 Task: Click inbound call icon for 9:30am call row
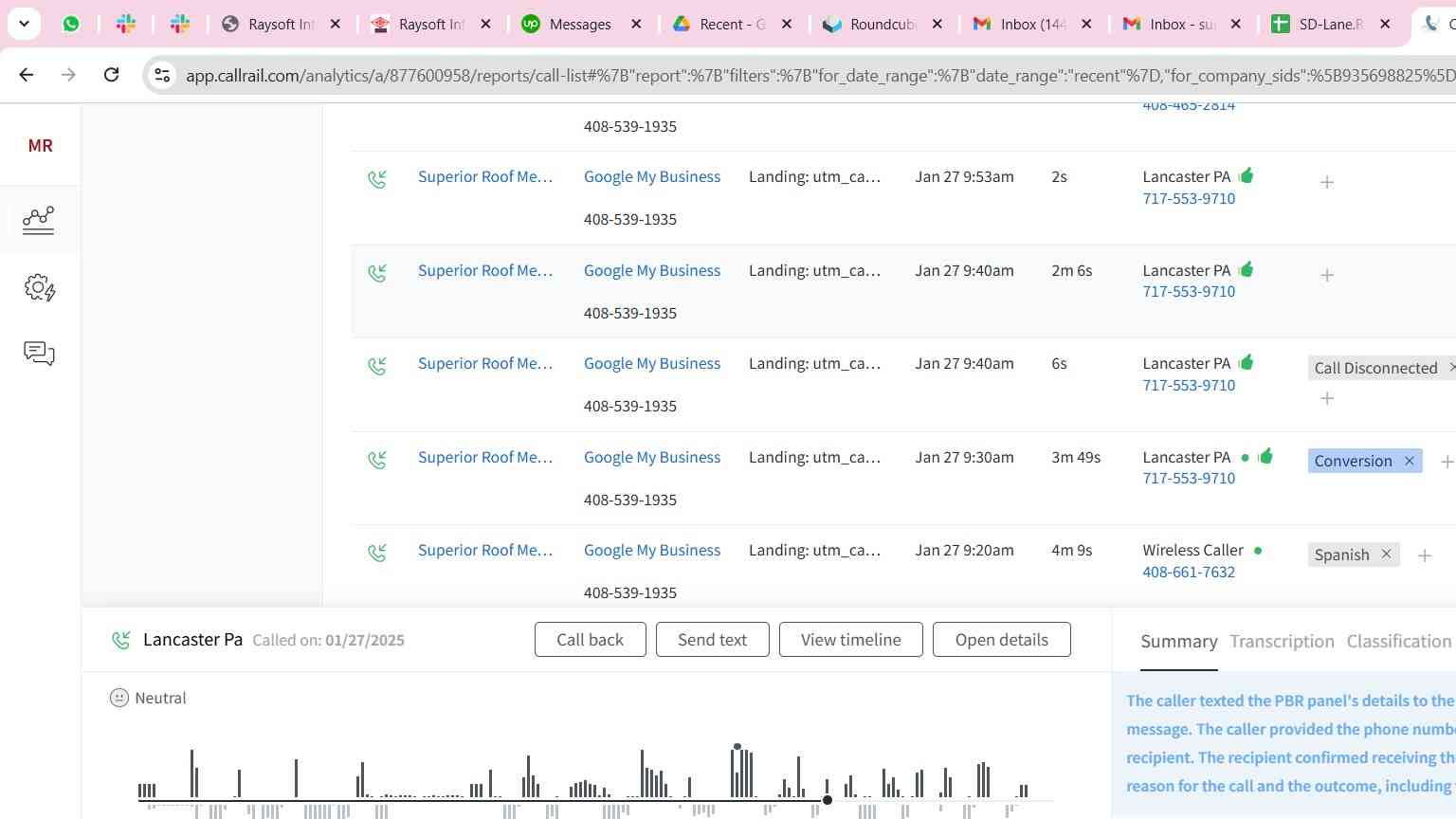(x=377, y=459)
